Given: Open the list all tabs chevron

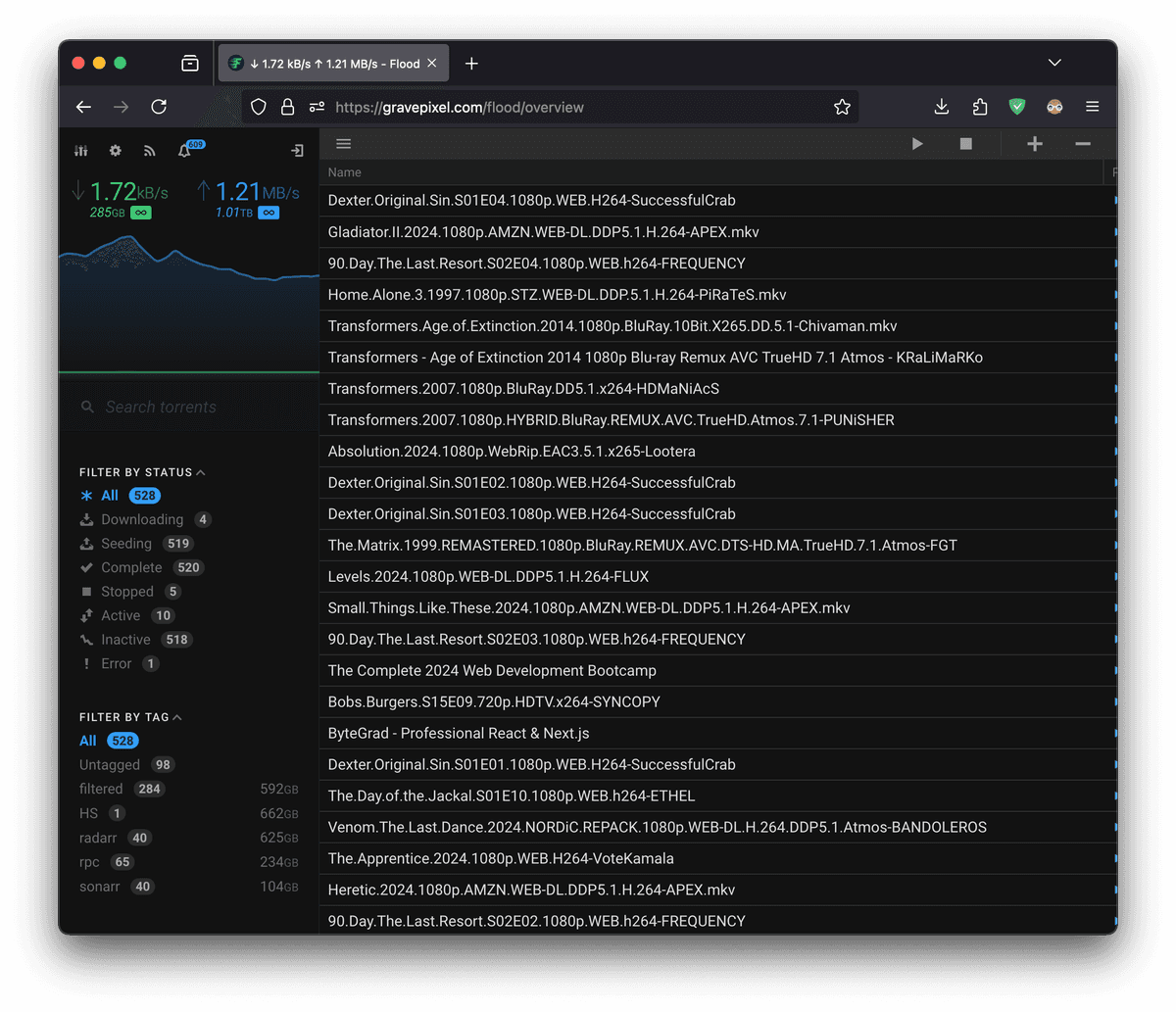Looking at the screenshot, I should click(x=1054, y=63).
